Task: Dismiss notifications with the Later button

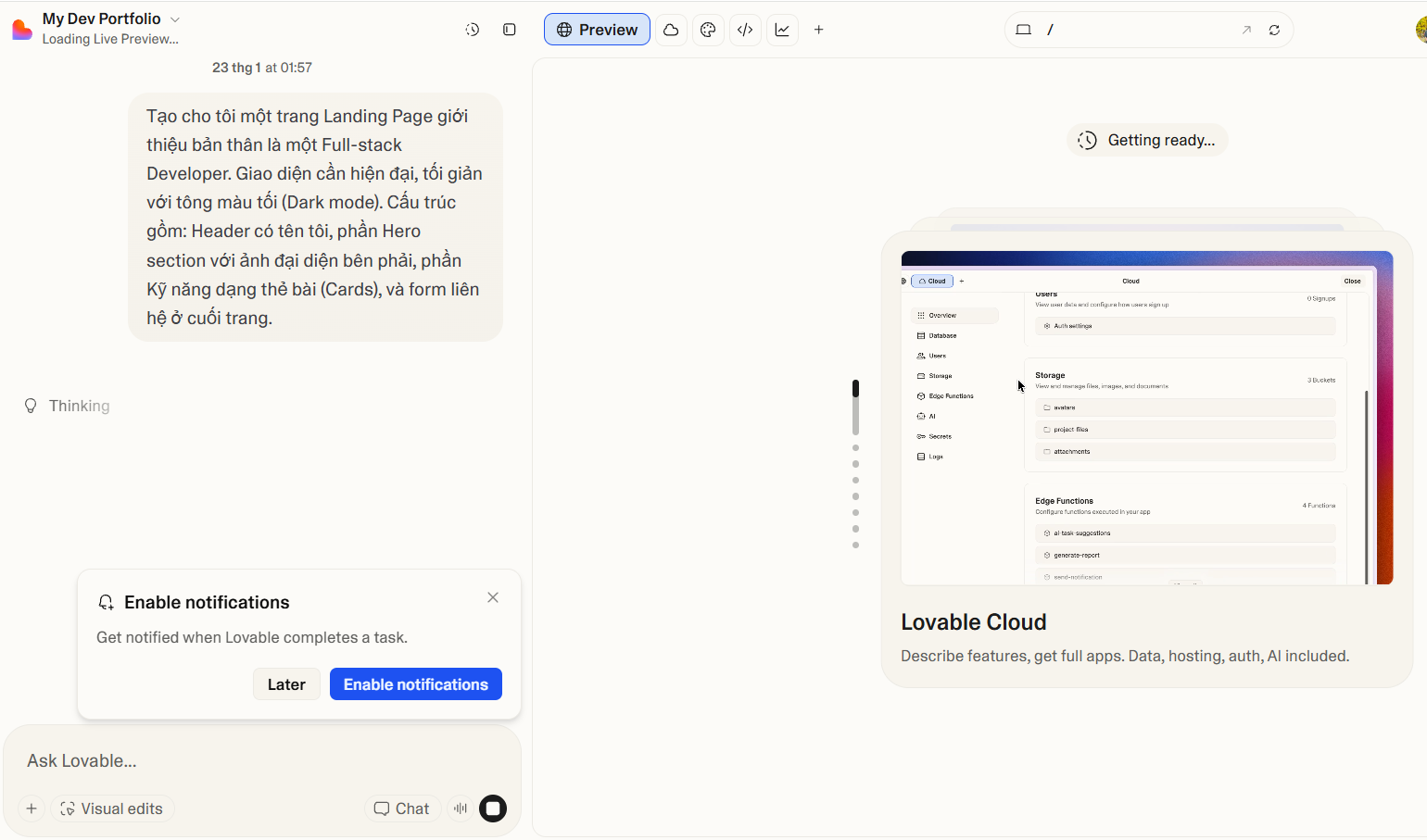Action: [x=286, y=683]
